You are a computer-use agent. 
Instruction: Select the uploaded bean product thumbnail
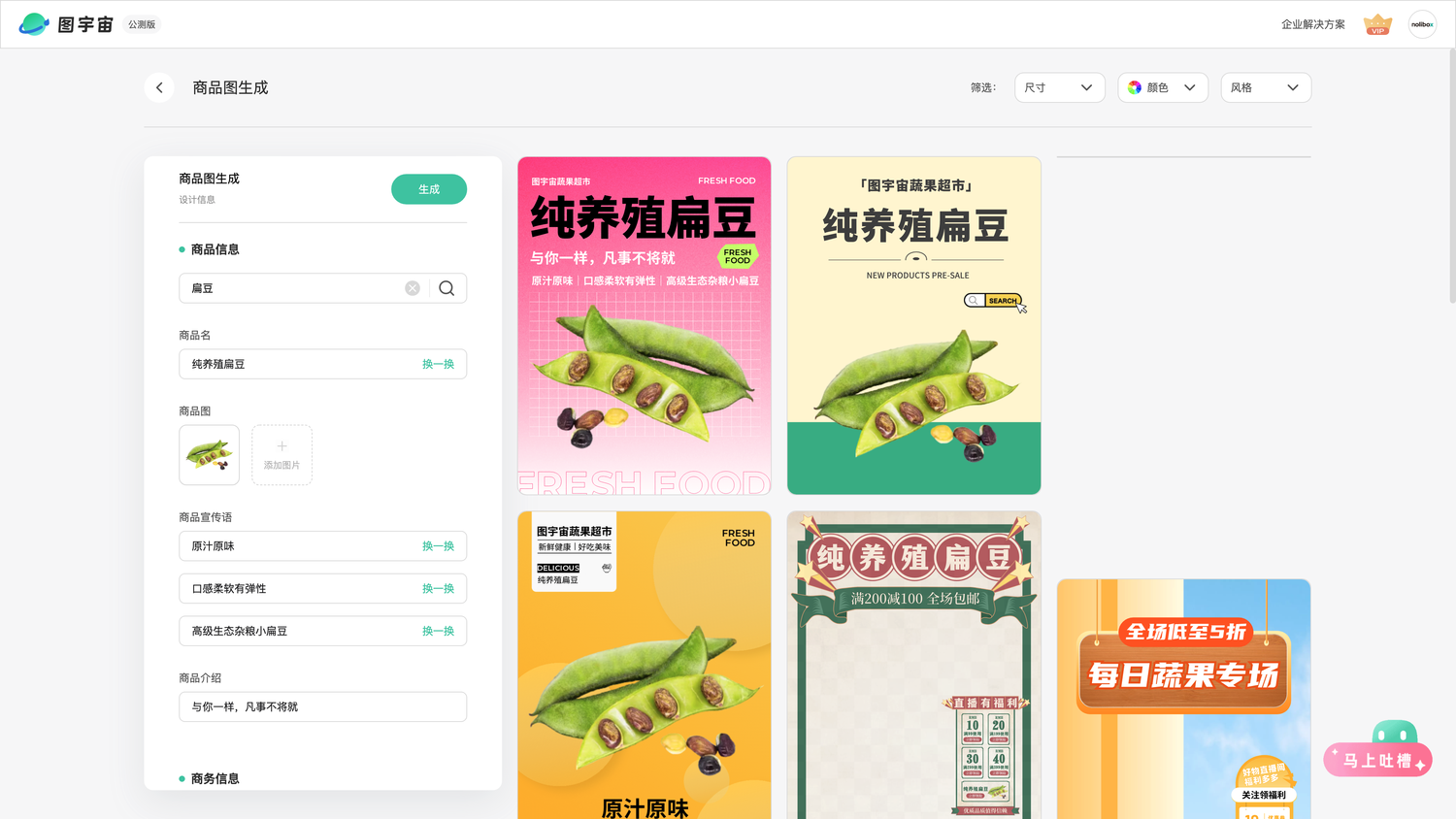point(209,455)
